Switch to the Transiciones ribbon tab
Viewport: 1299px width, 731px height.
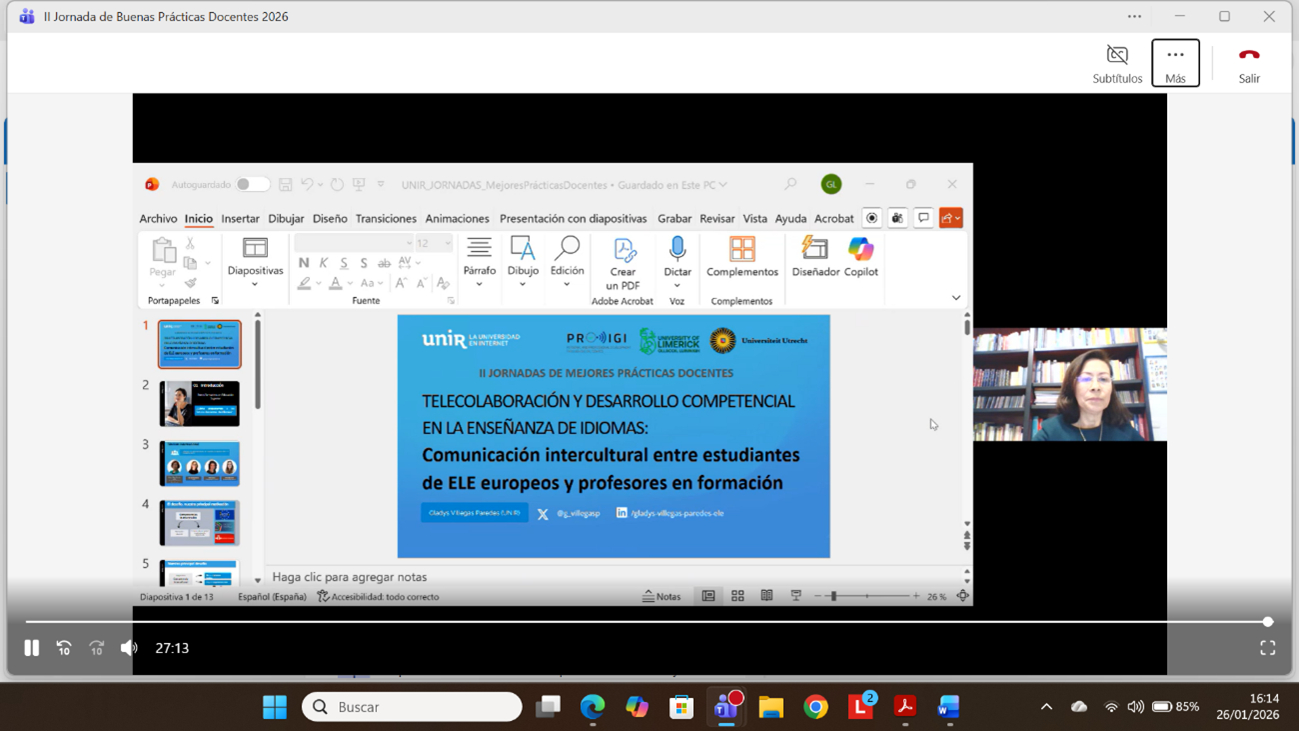pyautogui.click(x=386, y=218)
